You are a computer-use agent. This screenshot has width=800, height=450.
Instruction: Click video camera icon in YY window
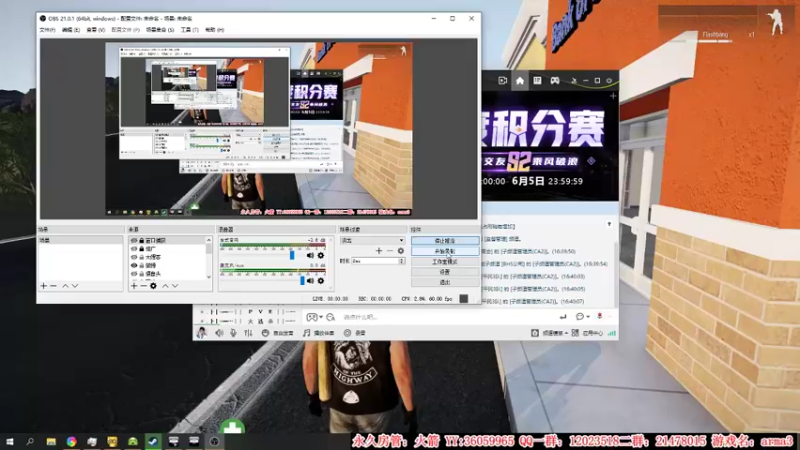tap(503, 81)
